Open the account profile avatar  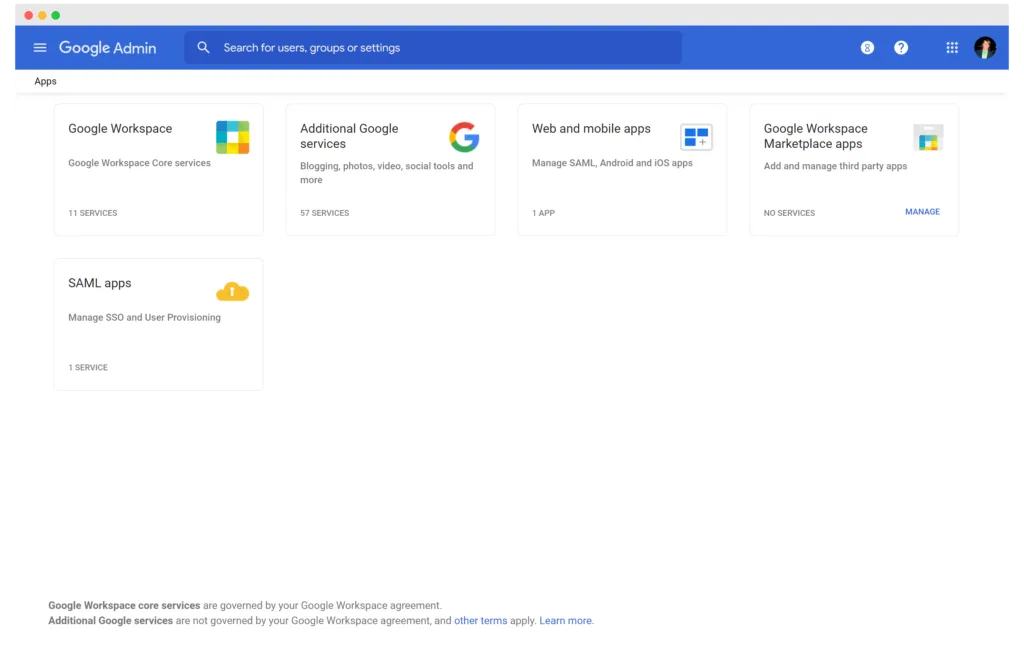tap(985, 48)
